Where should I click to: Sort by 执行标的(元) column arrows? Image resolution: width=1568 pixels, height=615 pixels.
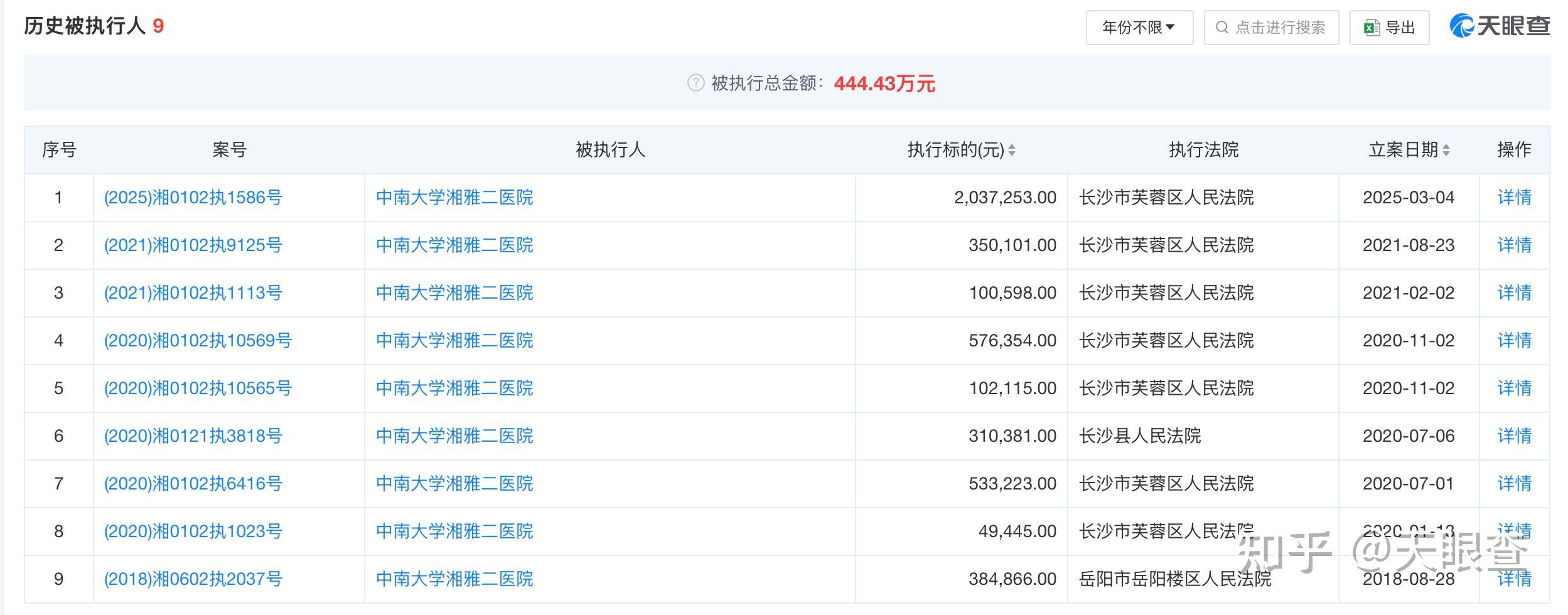pyautogui.click(x=1012, y=150)
